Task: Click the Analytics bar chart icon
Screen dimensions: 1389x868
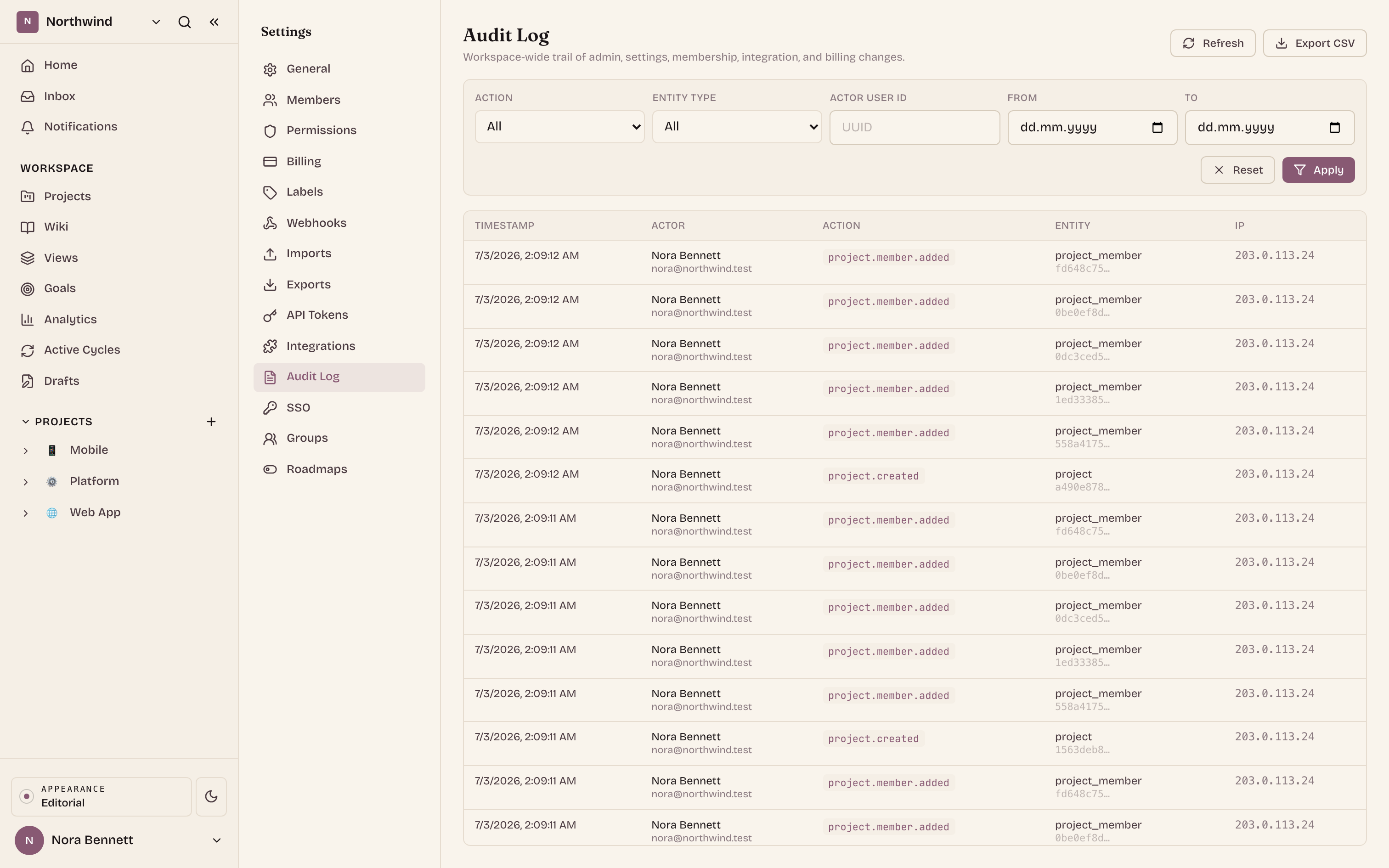Action: 28,319
